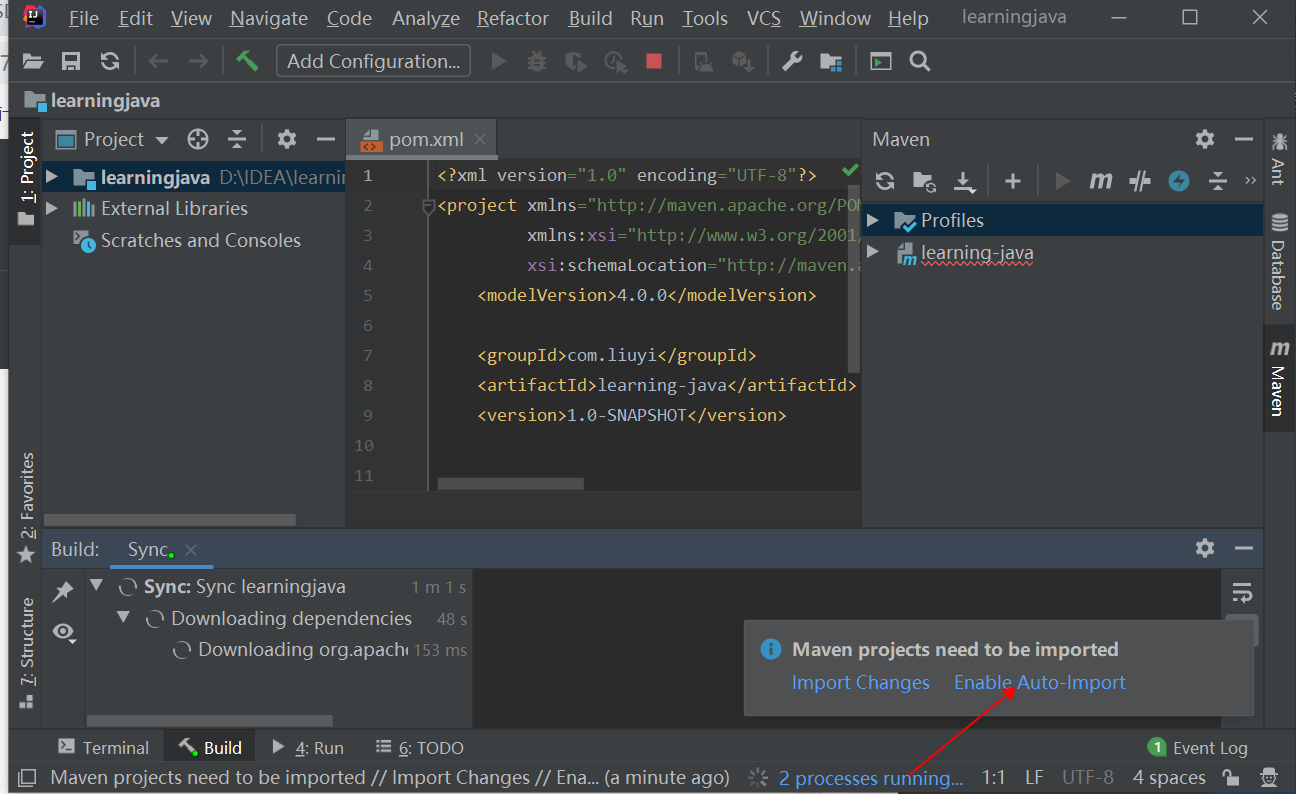Toggle read-only lock icon in status bar

click(1229, 777)
